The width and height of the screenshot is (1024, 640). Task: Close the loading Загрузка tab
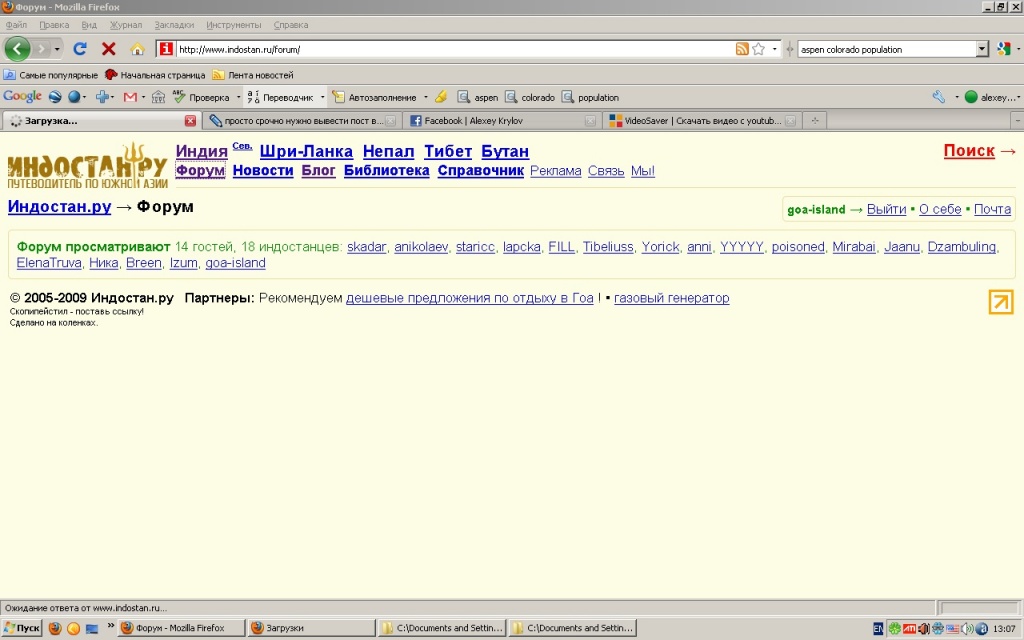point(190,121)
